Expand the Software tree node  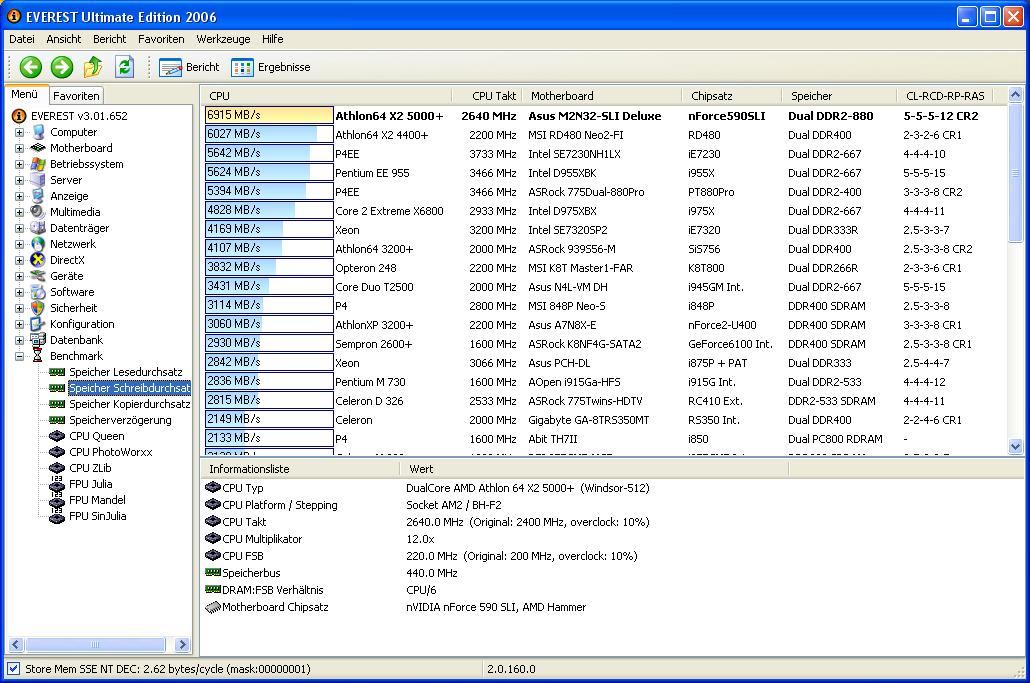(x=19, y=292)
